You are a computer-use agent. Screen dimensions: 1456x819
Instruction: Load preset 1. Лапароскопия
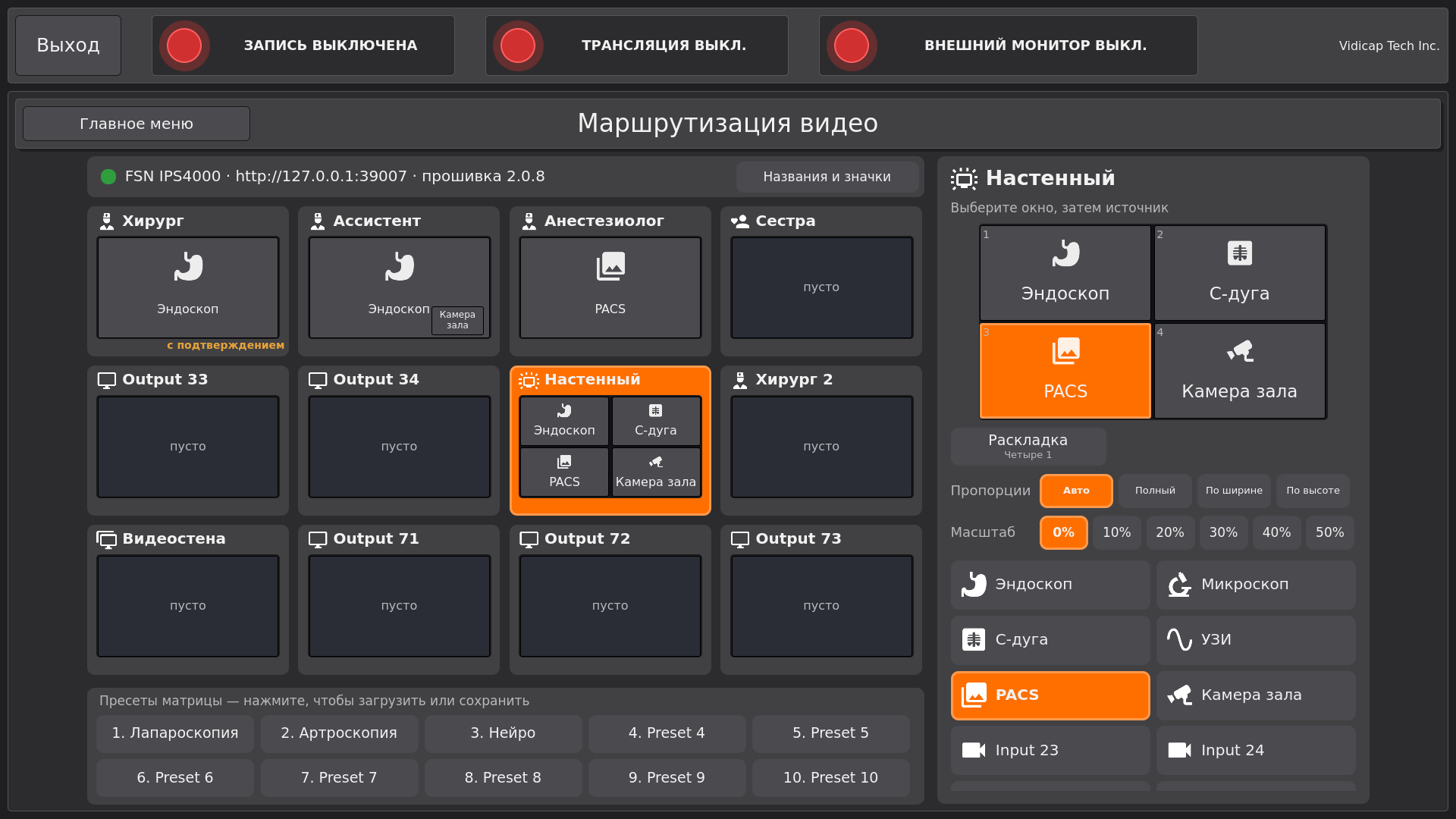(175, 734)
